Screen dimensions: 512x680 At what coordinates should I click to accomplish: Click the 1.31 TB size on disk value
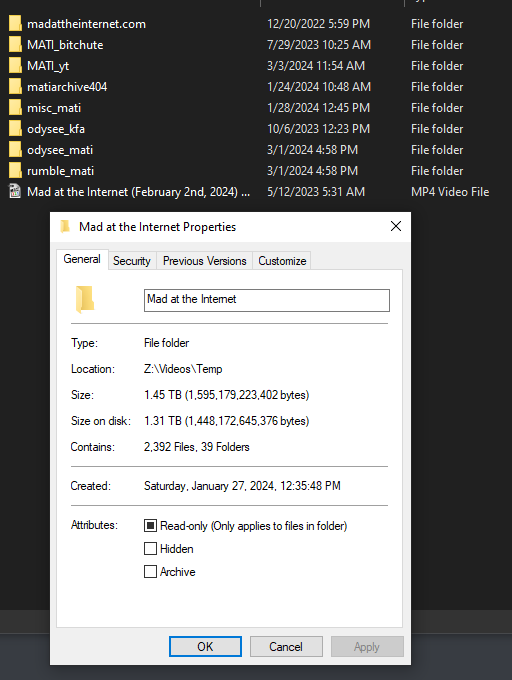click(x=226, y=421)
